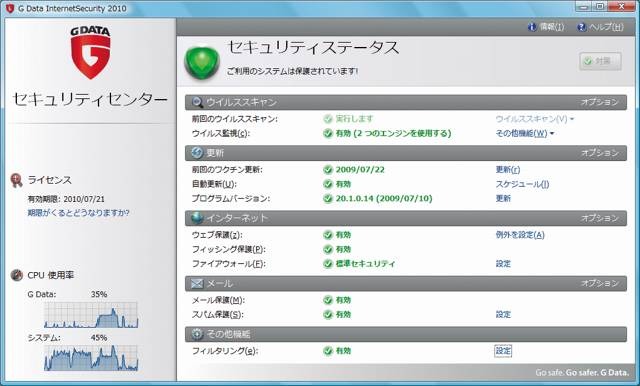The width and height of the screenshot is (640, 386).
Task: Click the G Data CPU usage graph
Action: pyautogui.click(x=91, y=315)
